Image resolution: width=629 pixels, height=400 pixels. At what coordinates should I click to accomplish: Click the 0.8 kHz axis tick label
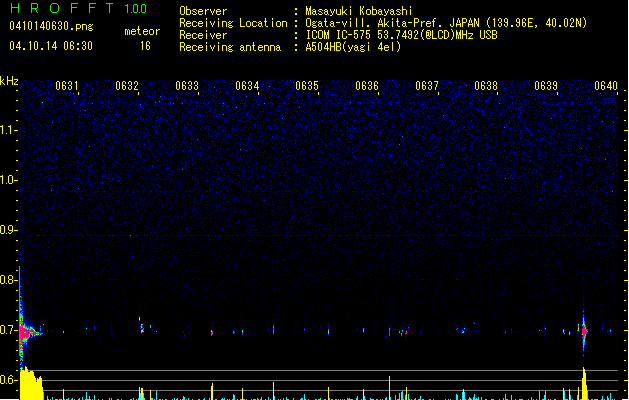pyautogui.click(x=8, y=280)
